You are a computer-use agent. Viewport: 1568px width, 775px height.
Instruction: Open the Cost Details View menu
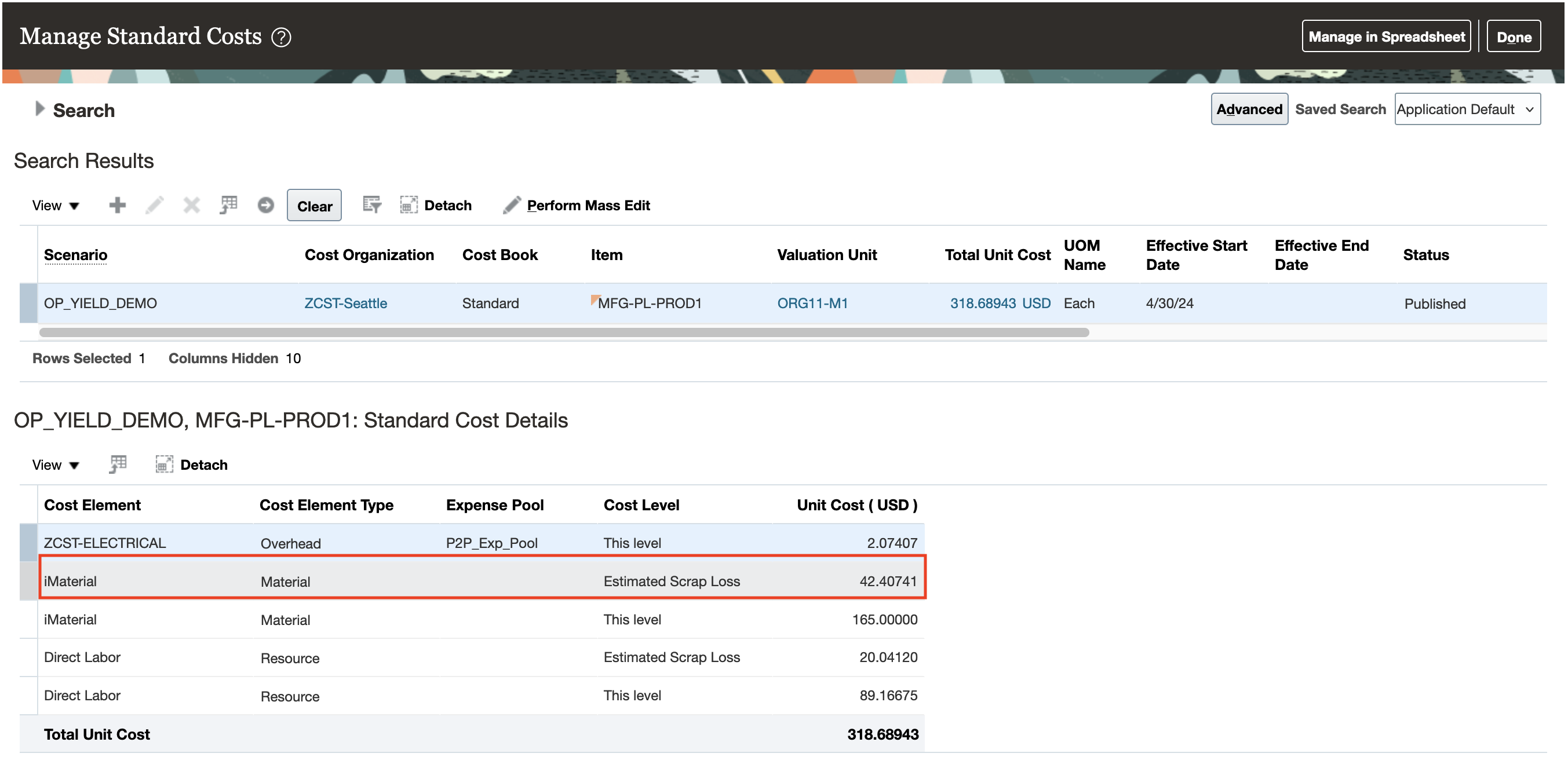click(56, 465)
